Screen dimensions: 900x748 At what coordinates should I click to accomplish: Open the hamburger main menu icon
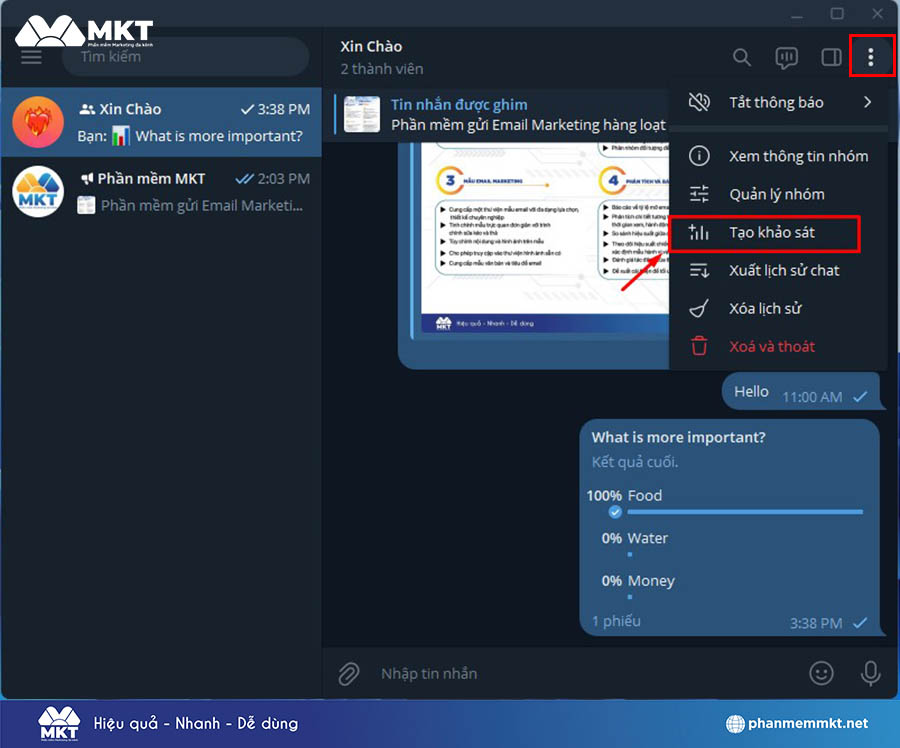[x=31, y=57]
